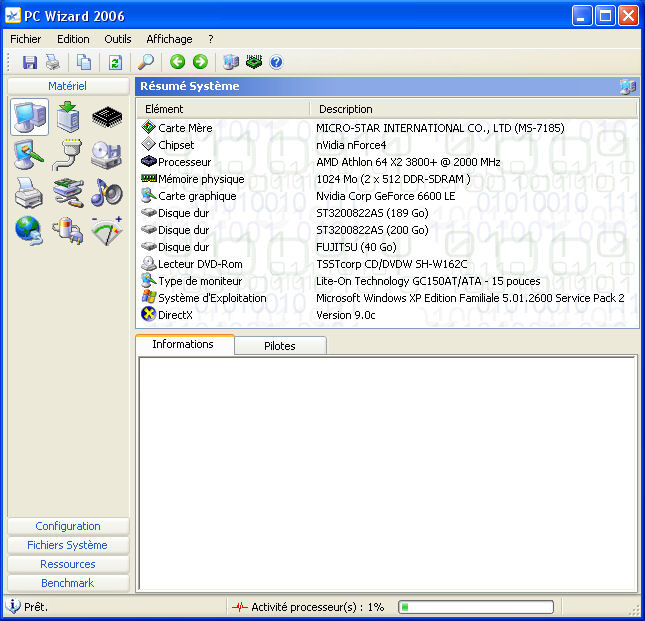The width and height of the screenshot is (645, 621).
Task: Go forward with the green right arrow
Action: click(200, 62)
